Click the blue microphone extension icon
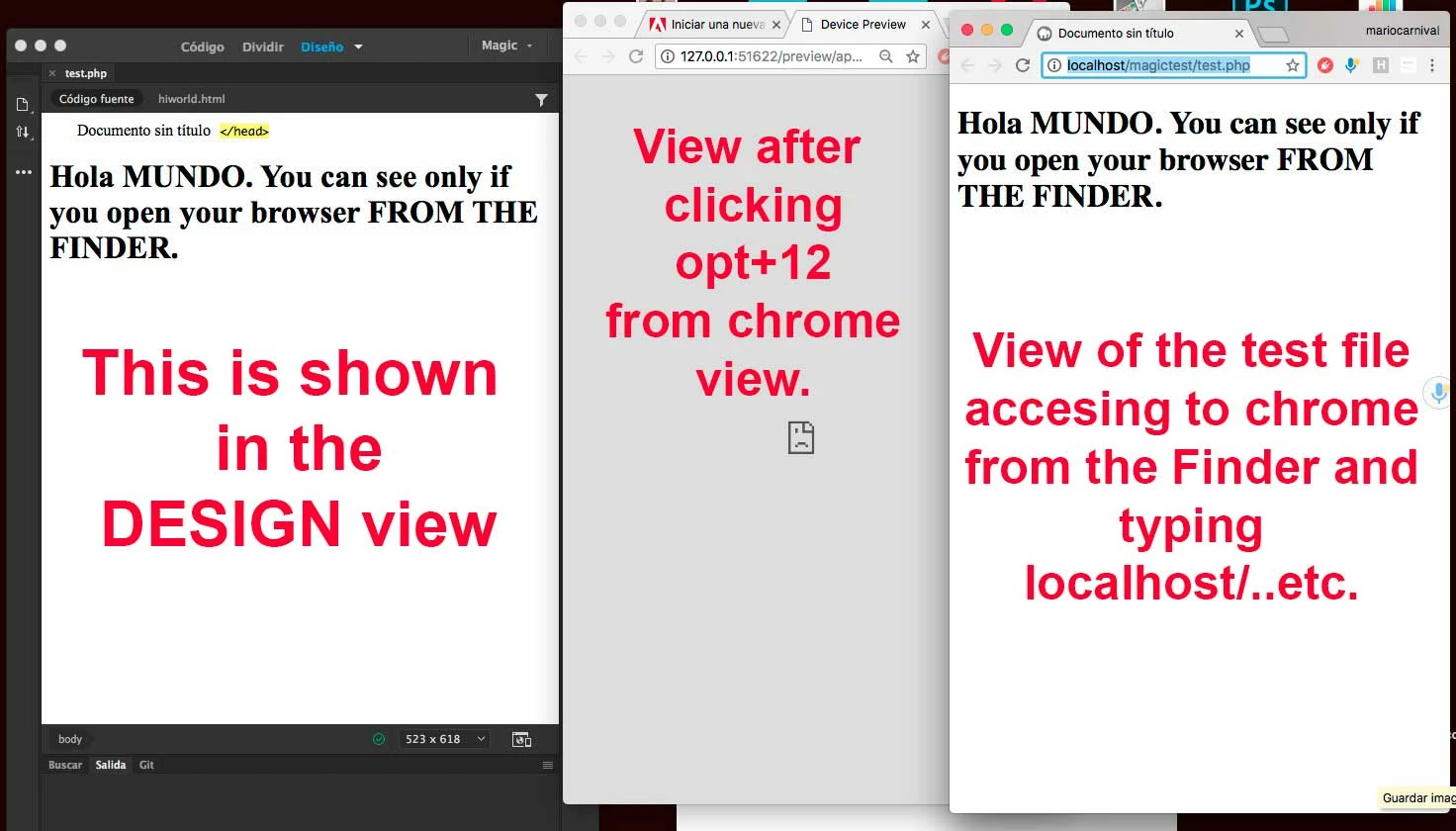 click(x=1351, y=65)
